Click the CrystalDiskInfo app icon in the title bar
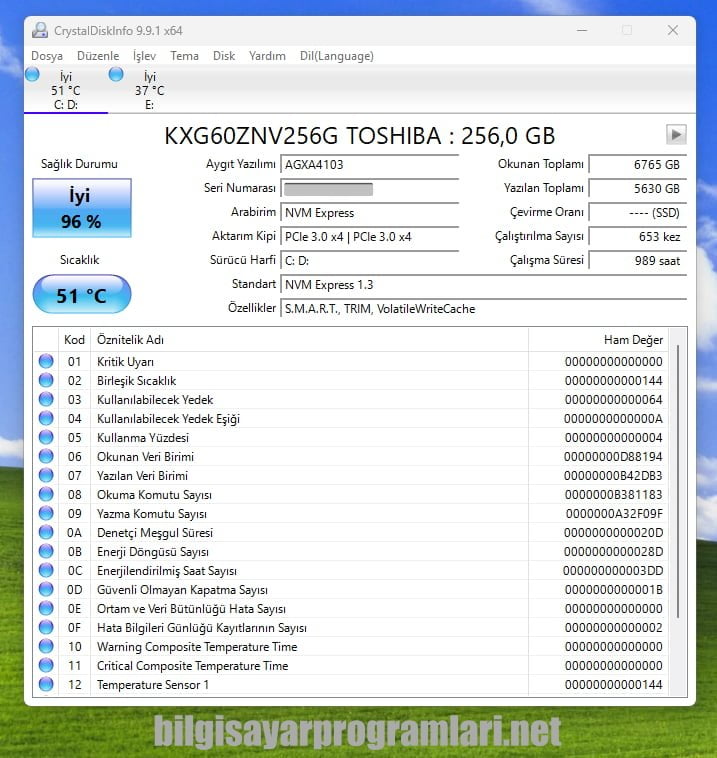 [x=40, y=30]
